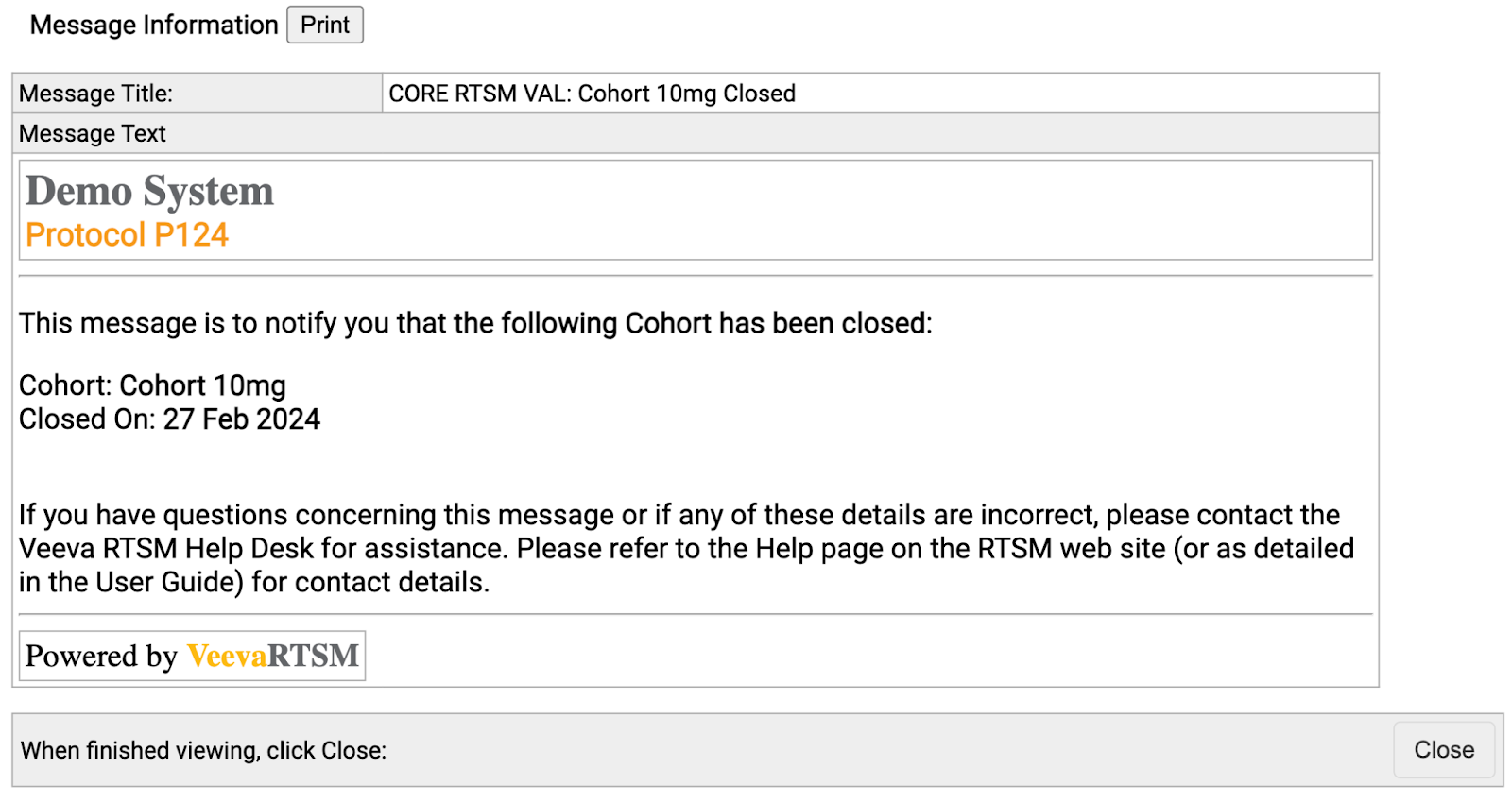Click the Message Information heading
The image size is (1512, 803).
click(x=154, y=26)
